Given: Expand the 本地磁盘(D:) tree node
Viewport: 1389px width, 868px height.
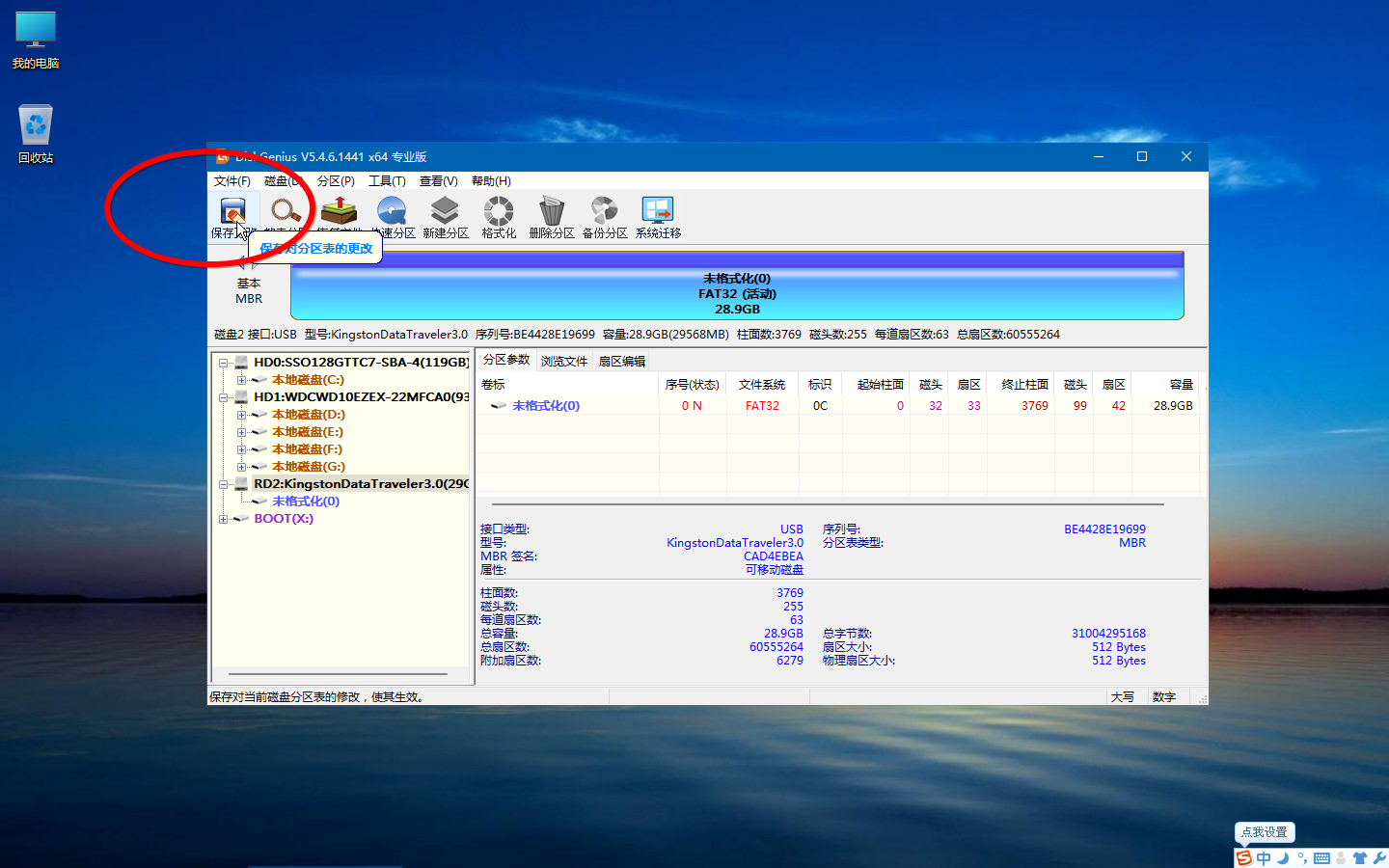Looking at the screenshot, I should (x=241, y=415).
